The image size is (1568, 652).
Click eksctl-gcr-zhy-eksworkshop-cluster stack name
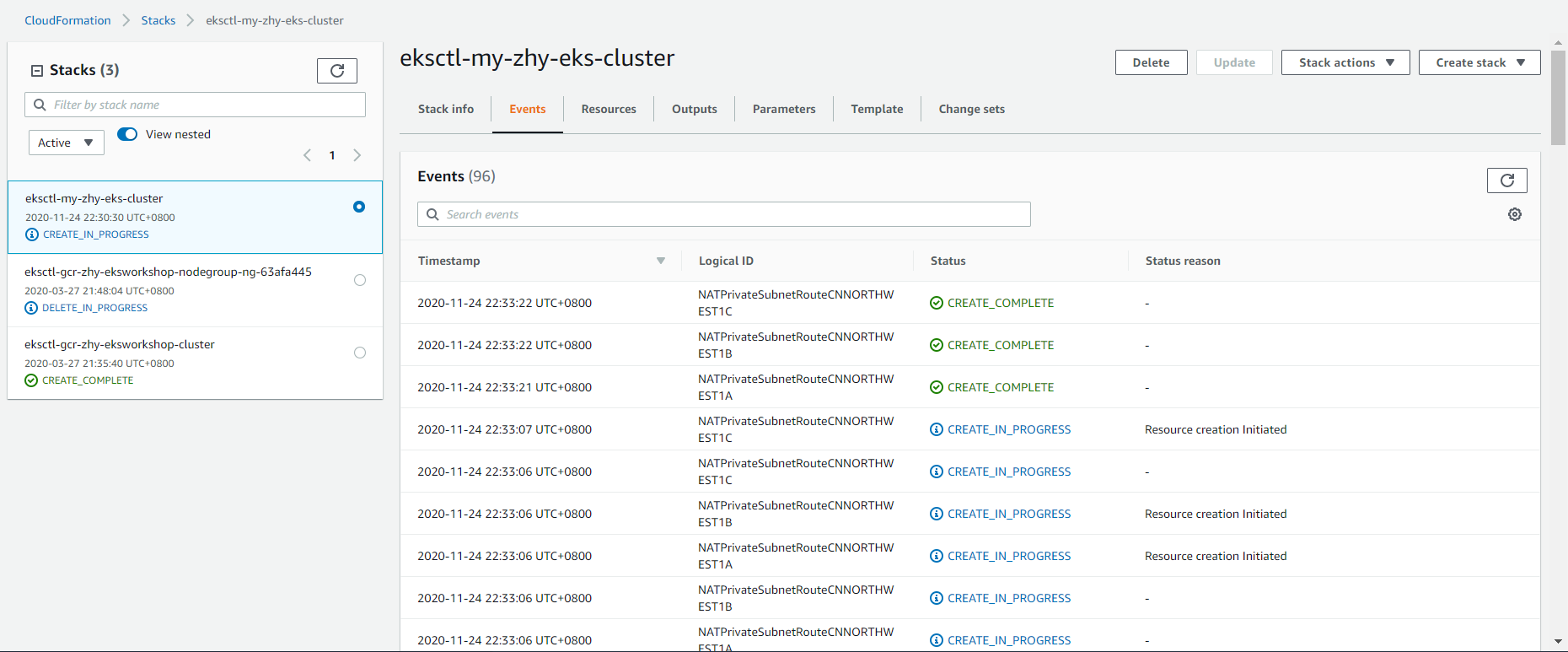[x=120, y=344]
